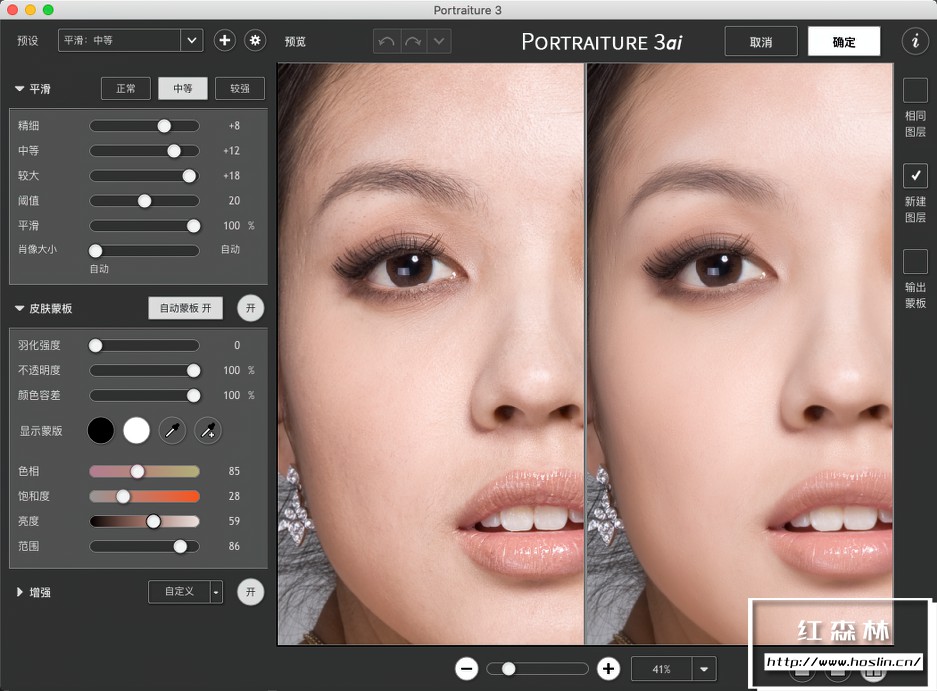Open the info button at top right

(x=914, y=41)
